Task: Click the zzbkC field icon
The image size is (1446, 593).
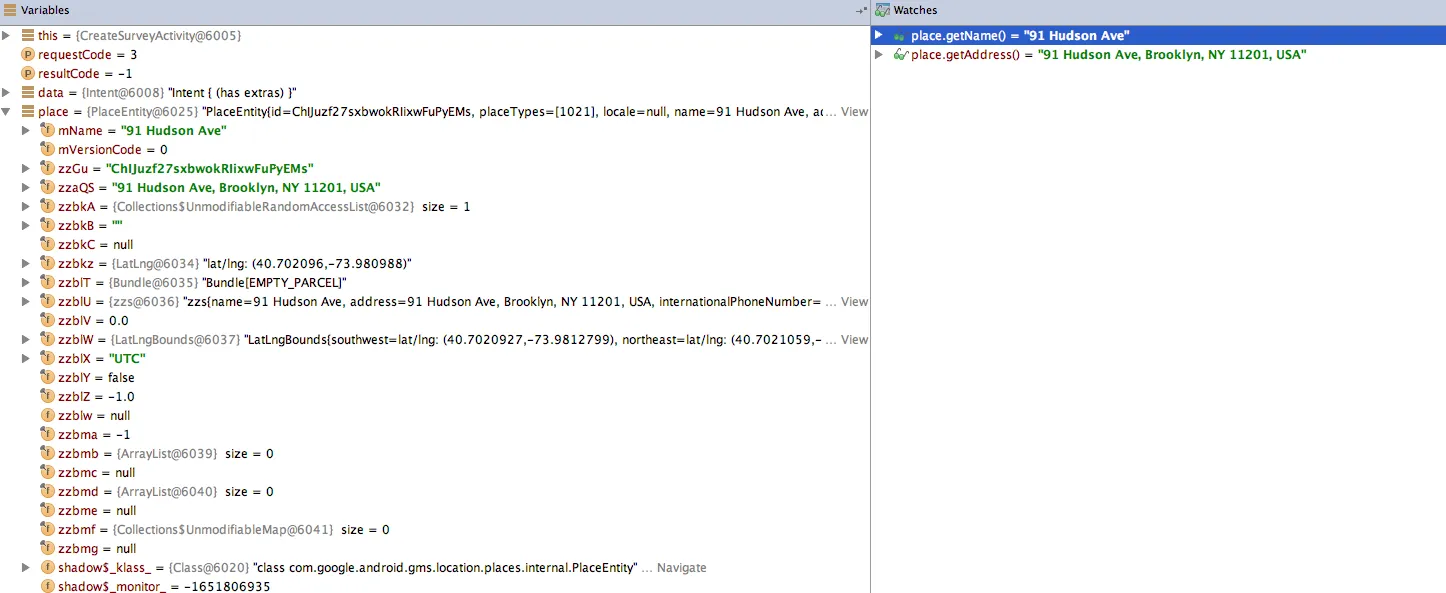Action: [47, 244]
